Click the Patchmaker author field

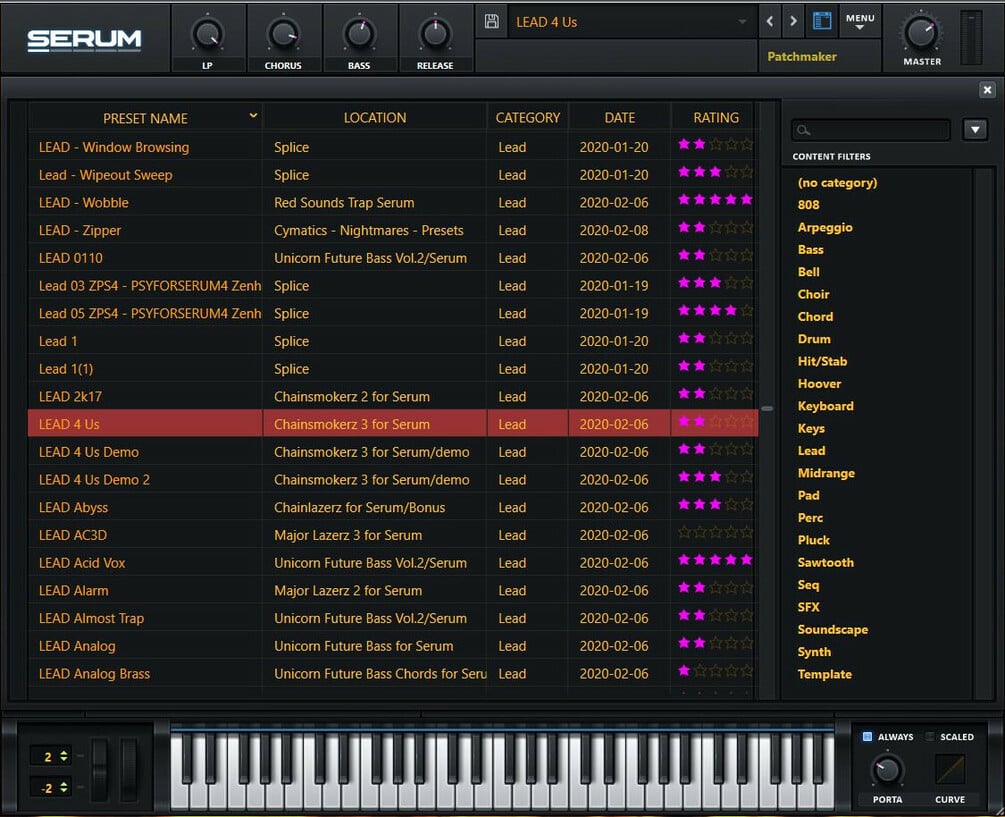pos(819,56)
